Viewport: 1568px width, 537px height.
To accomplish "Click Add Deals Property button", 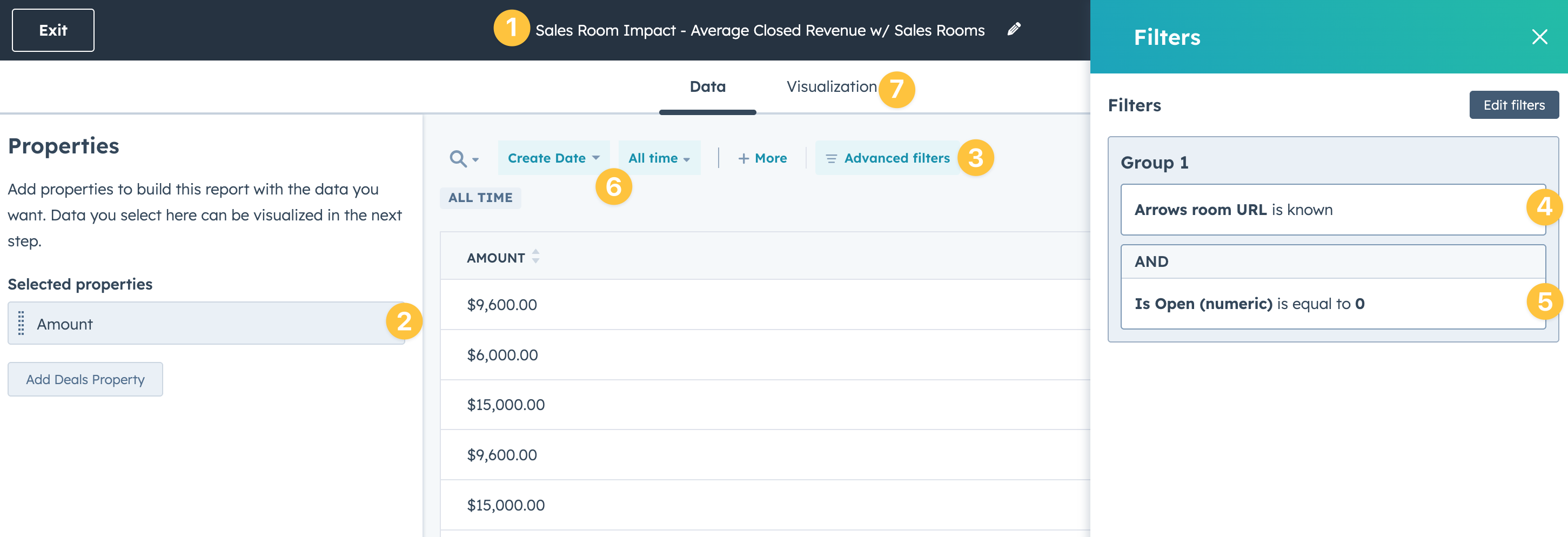I will [x=85, y=379].
